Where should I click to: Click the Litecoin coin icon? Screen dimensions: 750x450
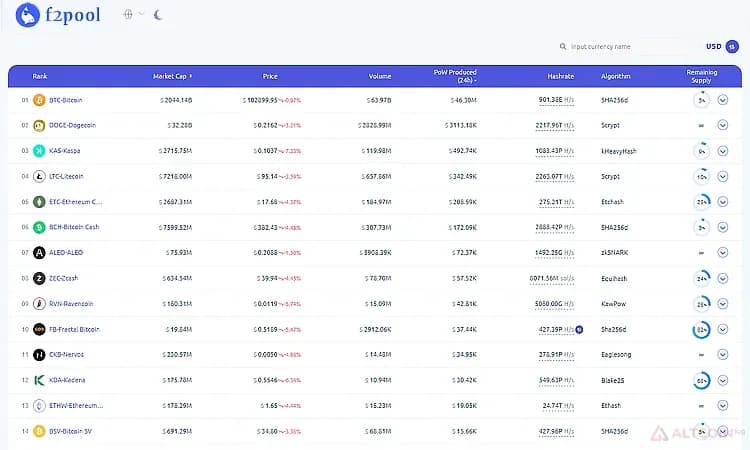pos(39,176)
